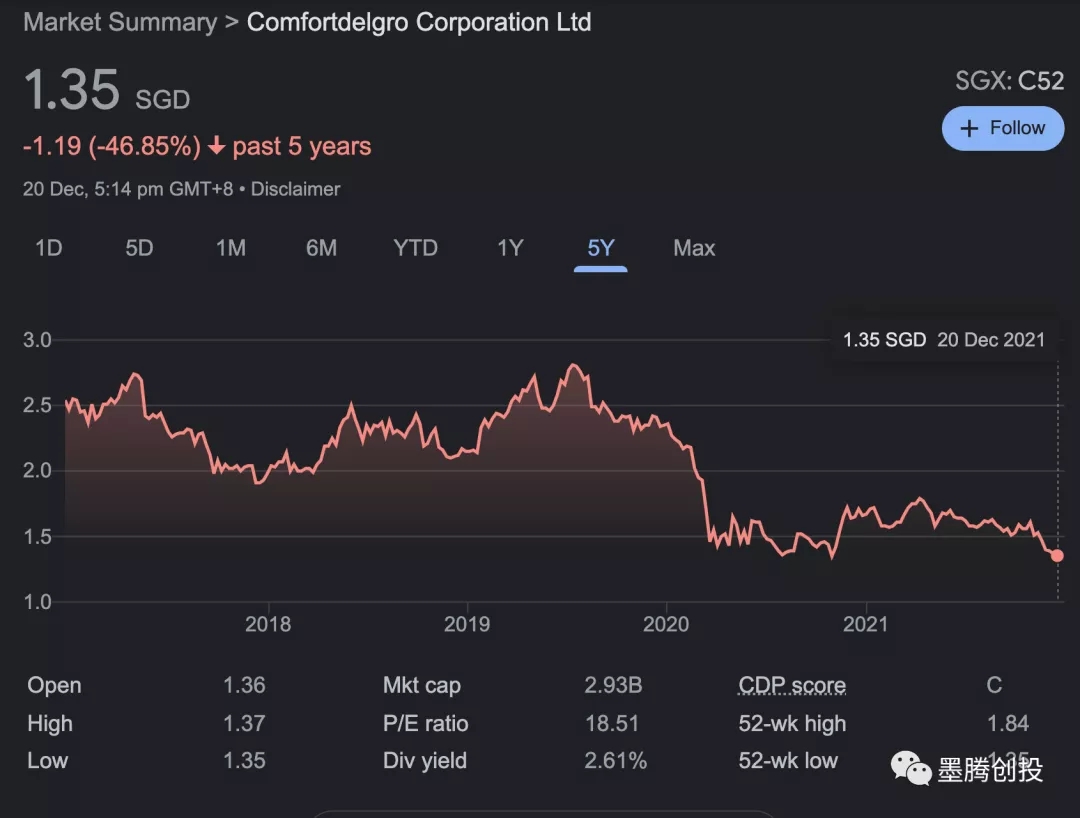Click the active 5Y tab
The height and width of the screenshot is (818, 1080).
pos(600,248)
